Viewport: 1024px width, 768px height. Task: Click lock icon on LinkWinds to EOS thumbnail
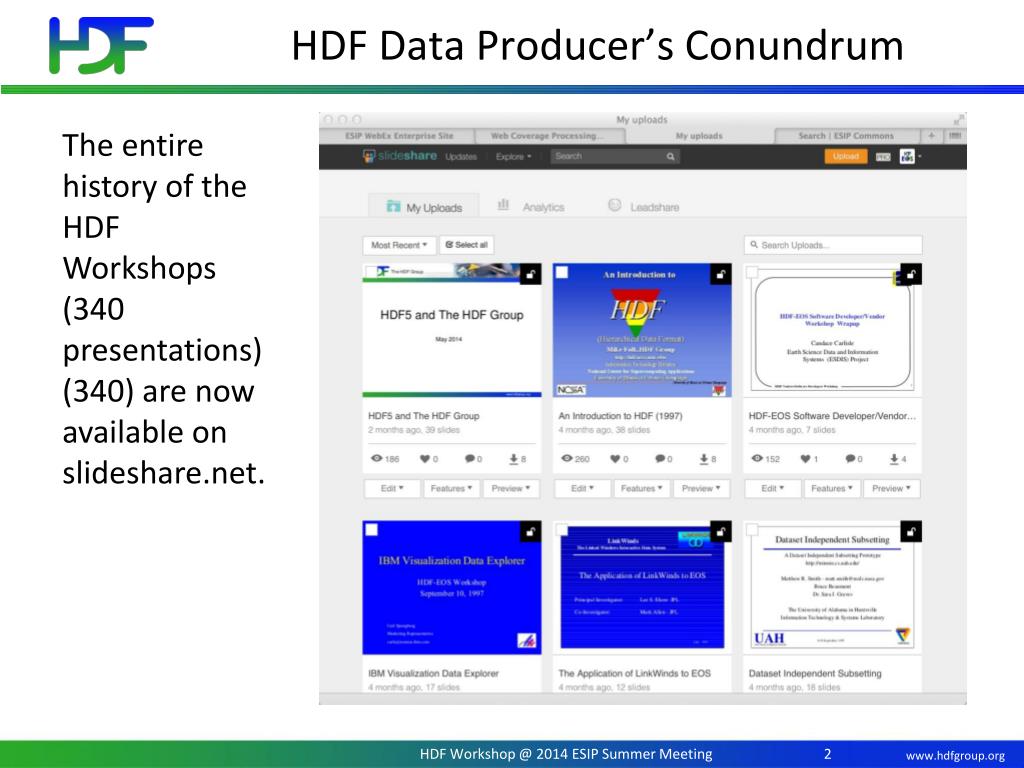point(720,532)
